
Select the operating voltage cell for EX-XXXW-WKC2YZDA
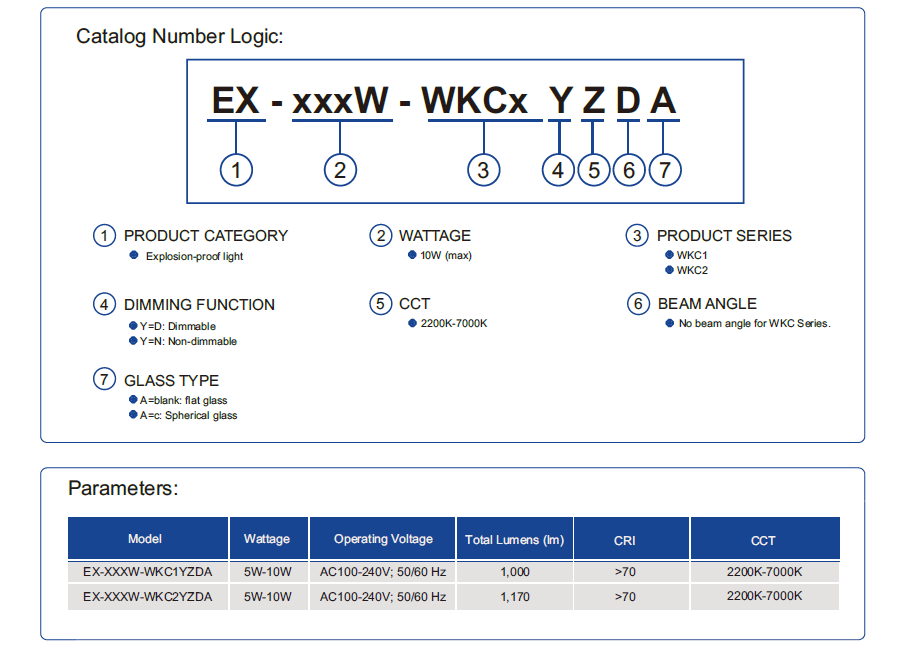tap(383, 597)
